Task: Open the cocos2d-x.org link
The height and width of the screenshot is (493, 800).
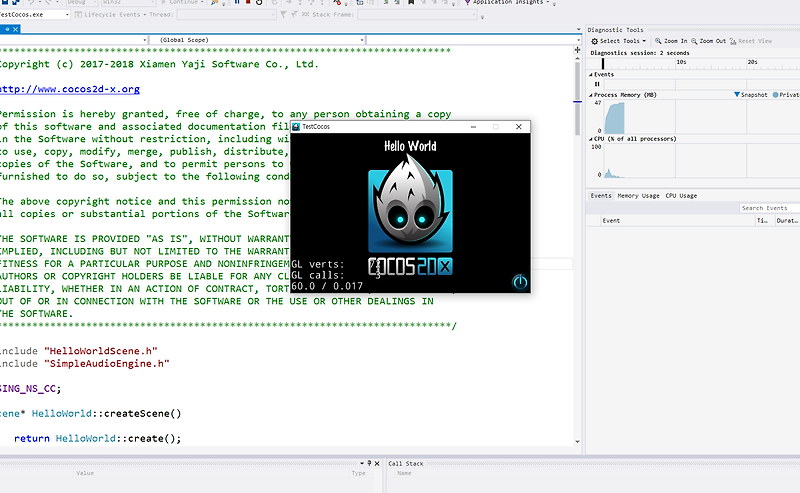Action: click(x=69, y=89)
